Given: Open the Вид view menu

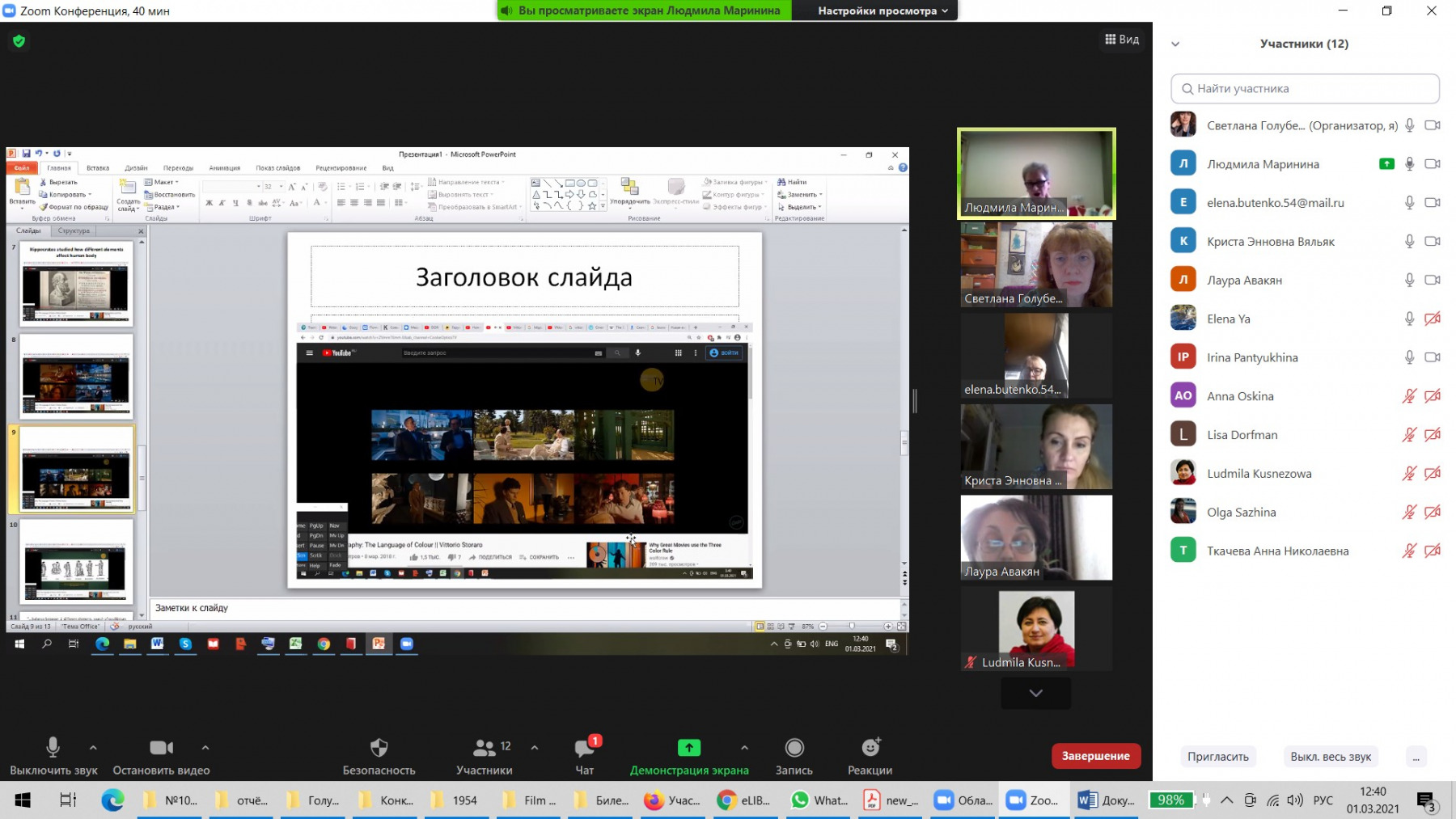Looking at the screenshot, I should pos(1122,40).
